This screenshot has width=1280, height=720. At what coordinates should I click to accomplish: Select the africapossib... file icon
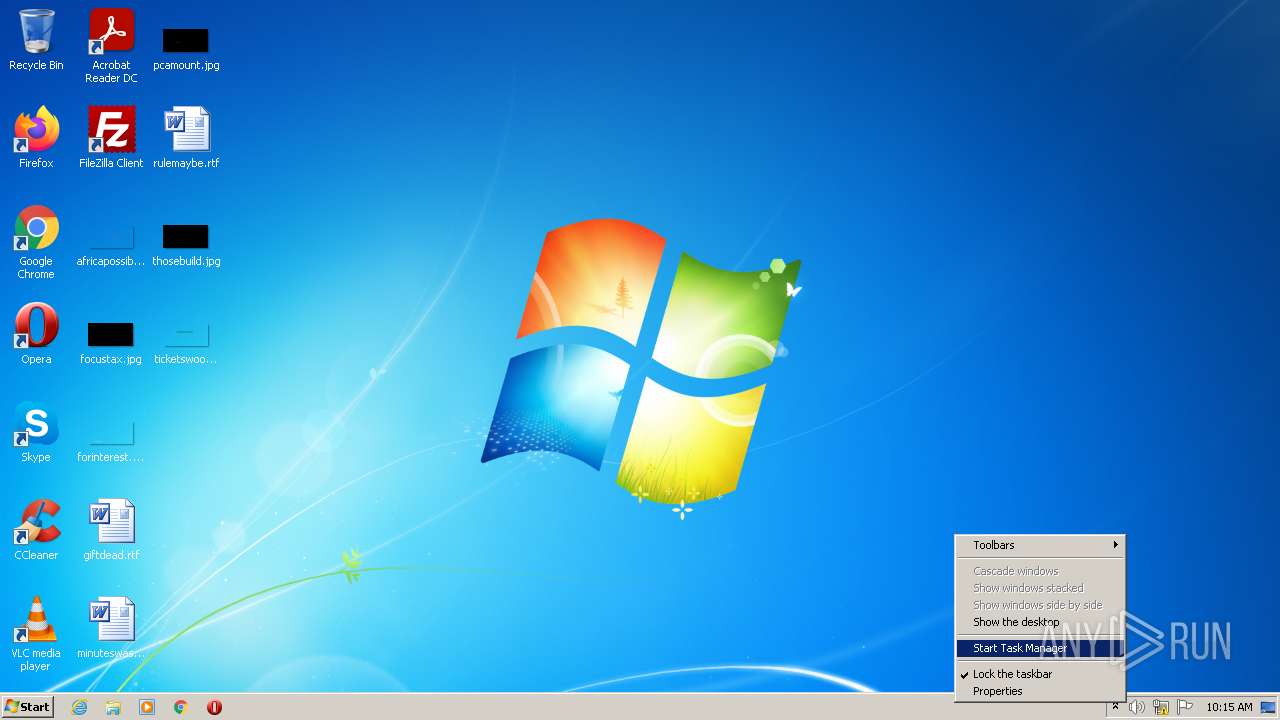111,246
